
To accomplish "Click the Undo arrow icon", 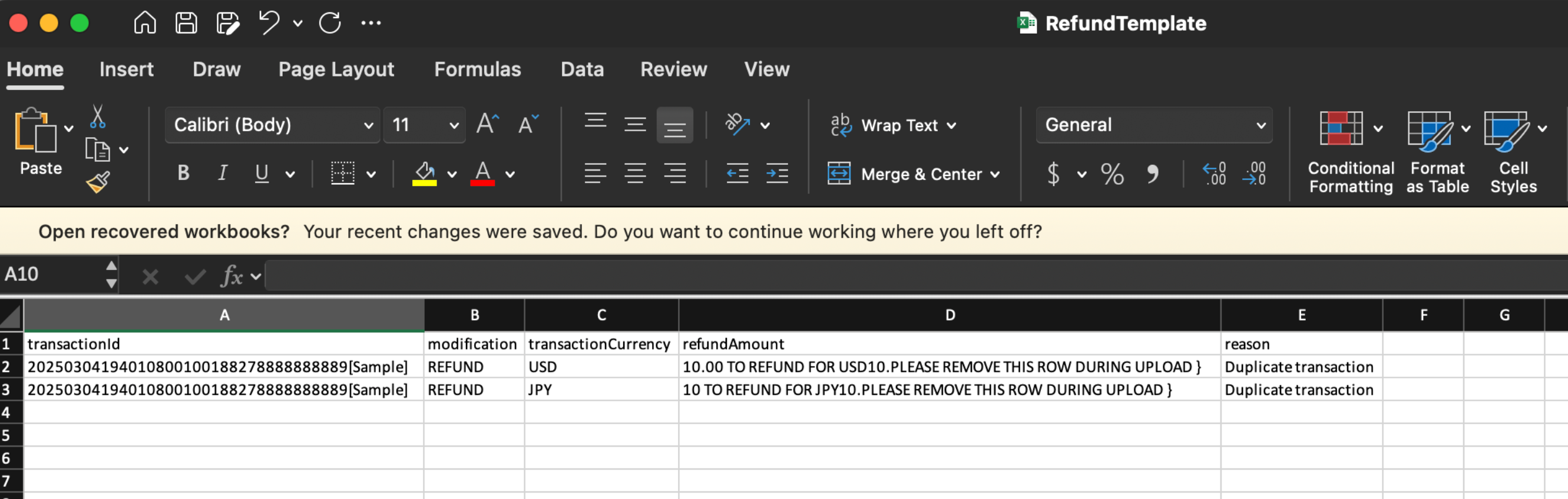I will (x=269, y=23).
